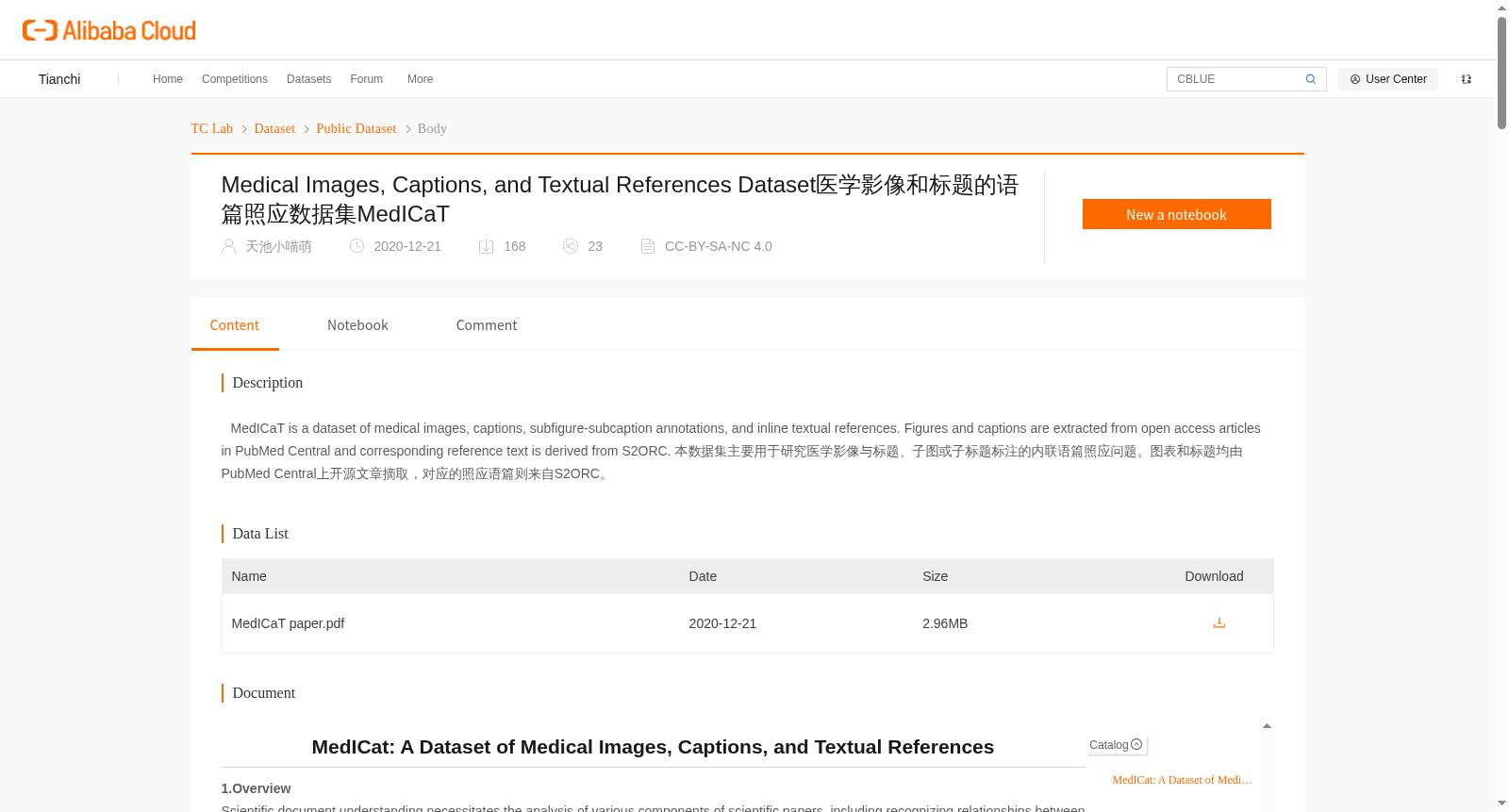Click the file size 2.96MB
Image resolution: width=1509 pixels, height=812 pixels.
click(x=945, y=623)
